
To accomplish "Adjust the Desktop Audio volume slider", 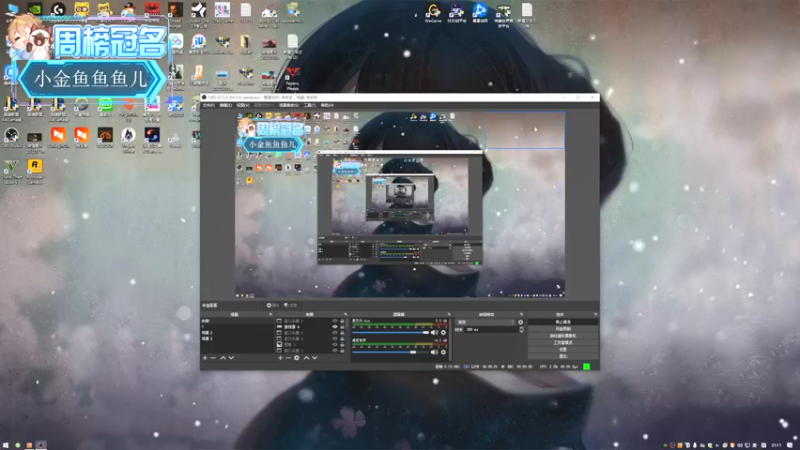I will pos(391,352).
